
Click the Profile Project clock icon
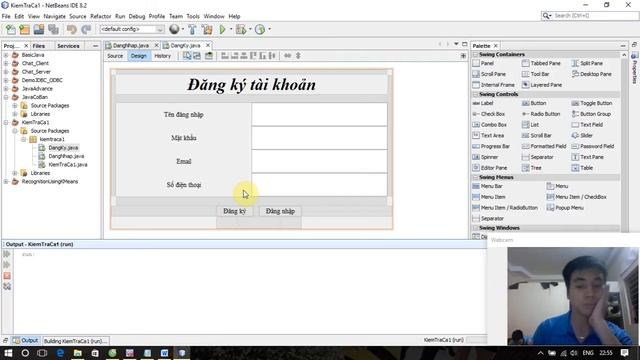260,29
